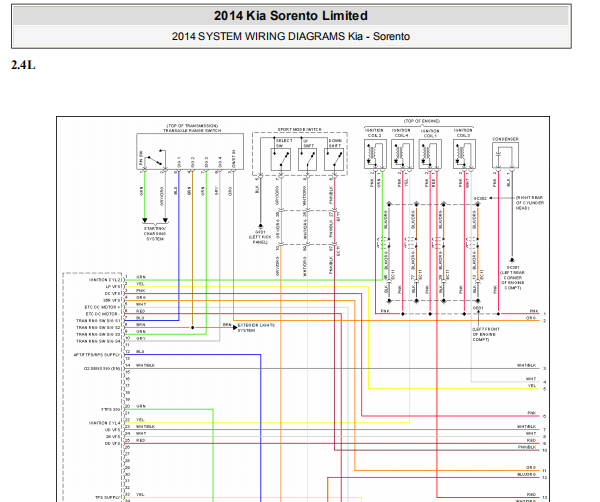The image size is (600, 502).
Task: Click the 'WHT/BLK' label at output line 3
Action: coord(527,366)
